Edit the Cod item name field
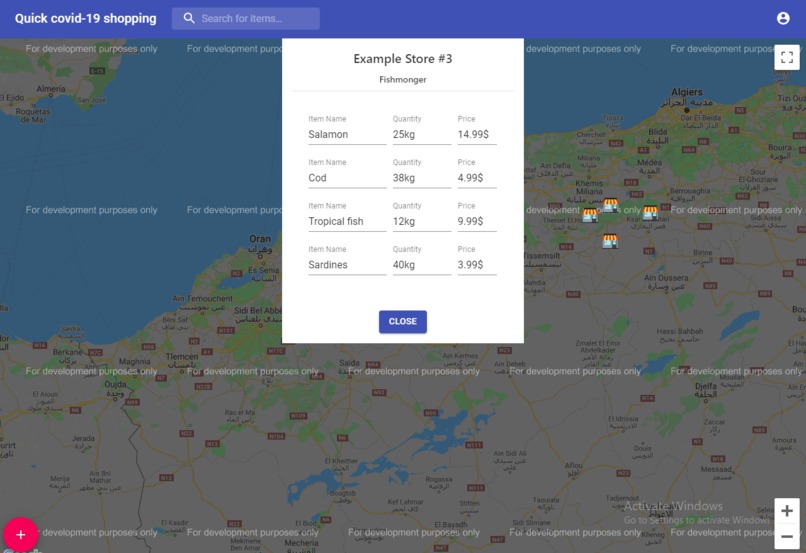 (x=347, y=178)
